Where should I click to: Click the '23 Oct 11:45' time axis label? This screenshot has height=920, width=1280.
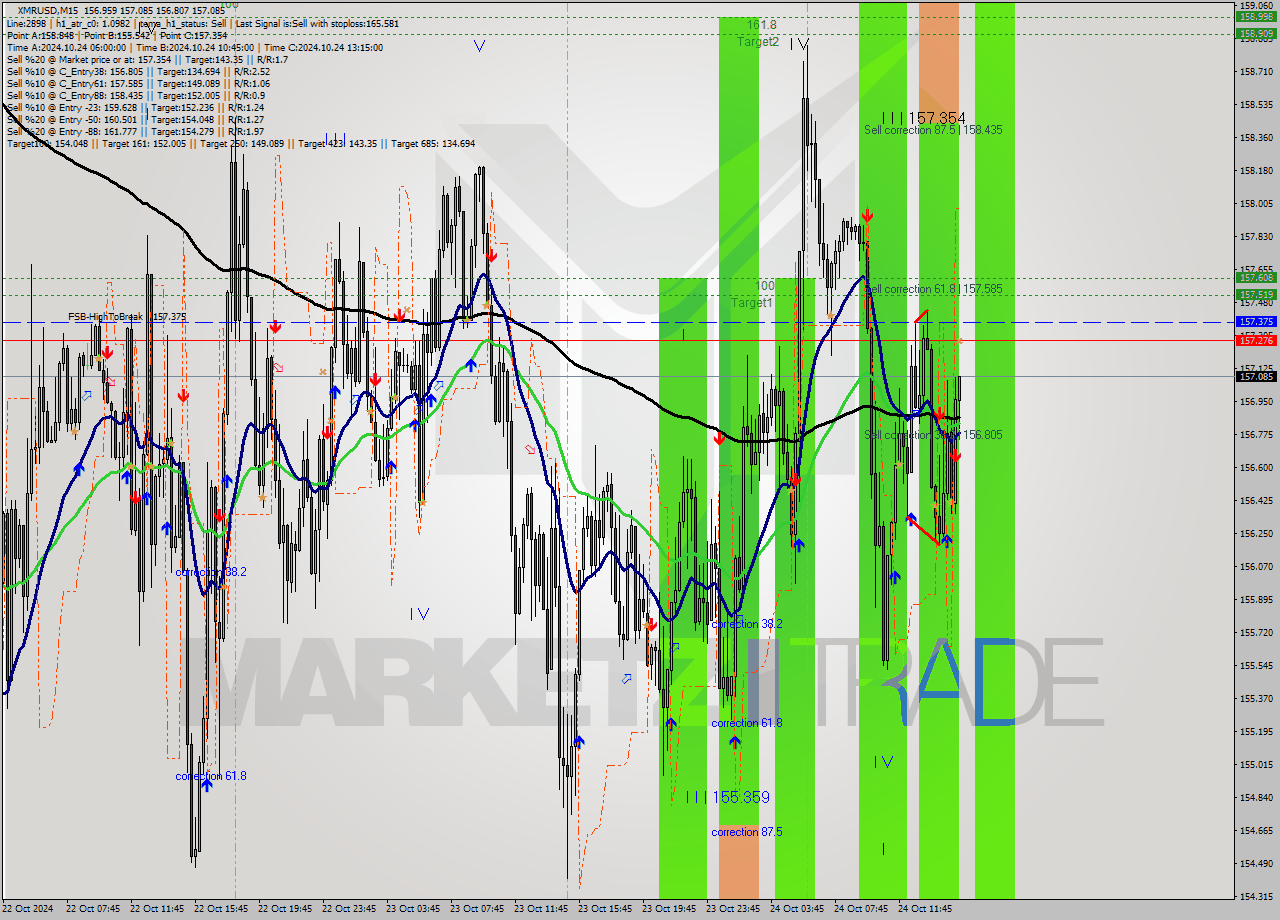[x=541, y=909]
